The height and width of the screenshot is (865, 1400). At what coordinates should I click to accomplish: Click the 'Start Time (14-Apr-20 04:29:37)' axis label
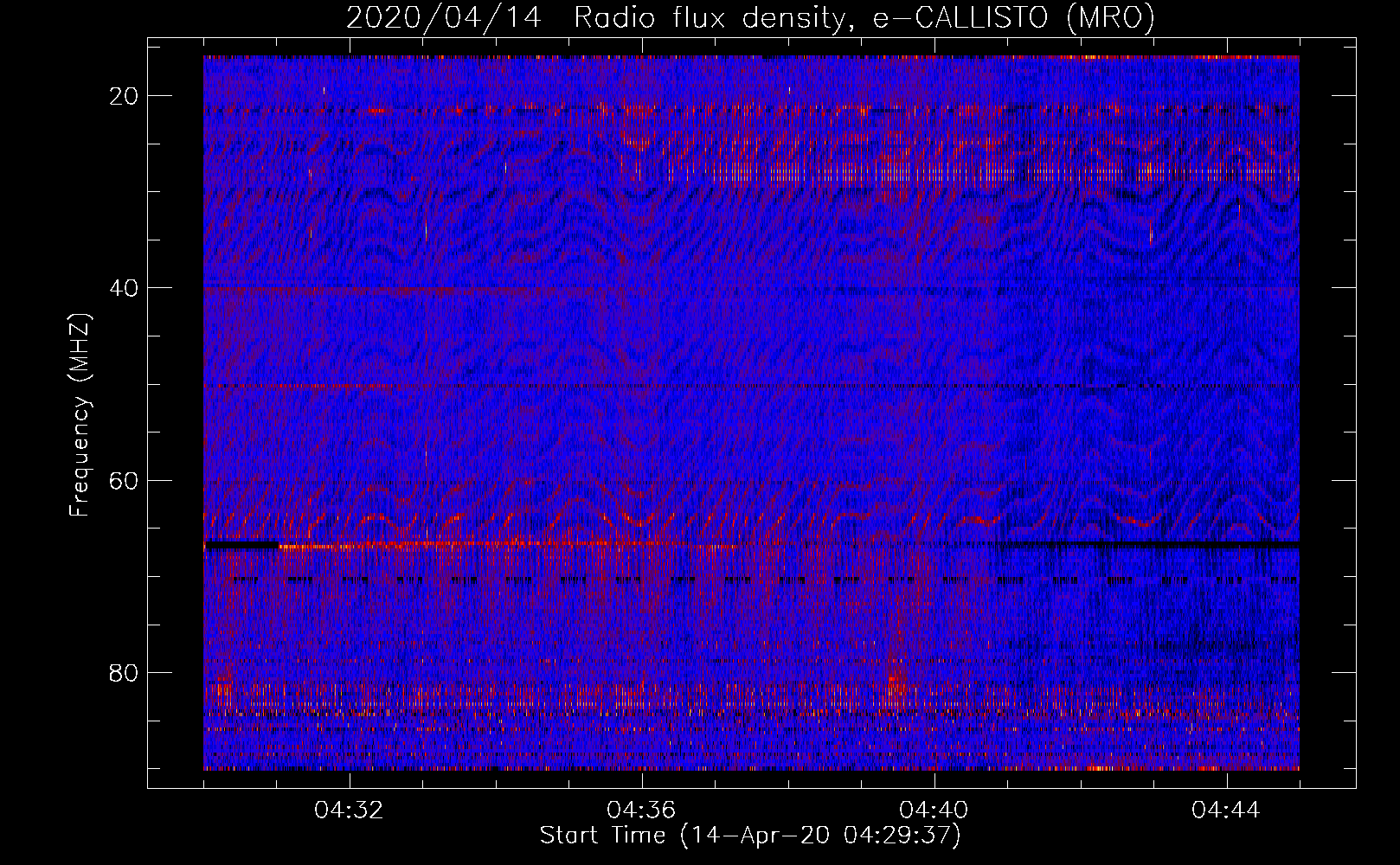pyautogui.click(x=750, y=836)
